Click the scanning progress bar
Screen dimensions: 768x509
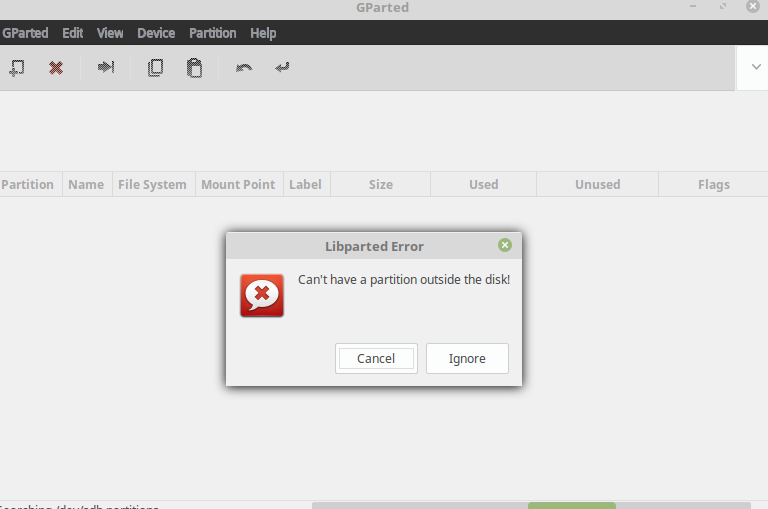tap(531, 506)
